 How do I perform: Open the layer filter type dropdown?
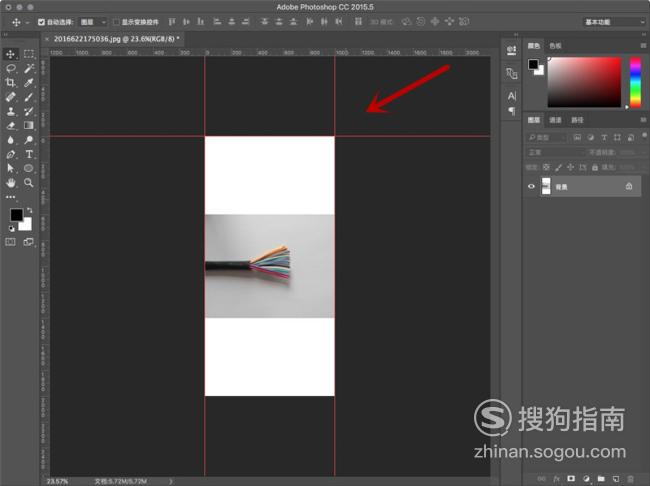[546, 137]
